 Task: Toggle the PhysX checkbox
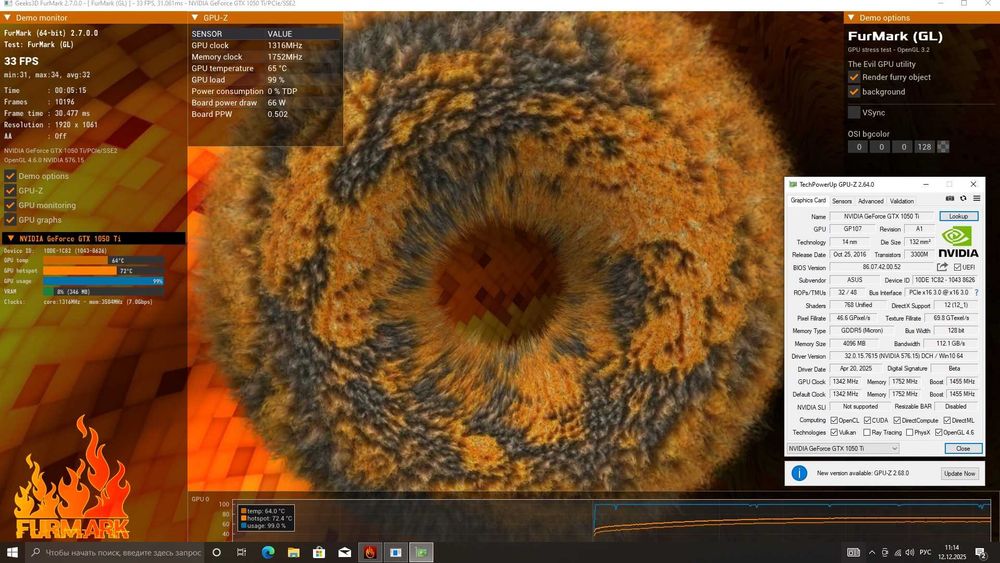click(909, 432)
